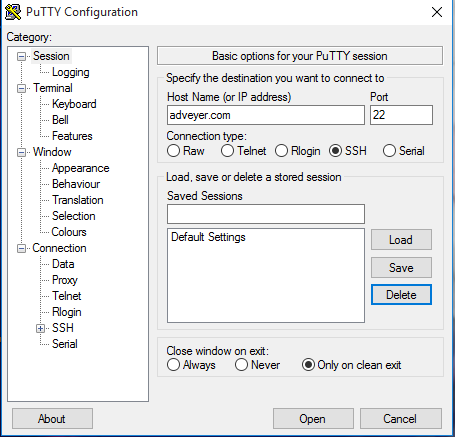Click the Save session button
The image size is (455, 437).
[401, 267]
